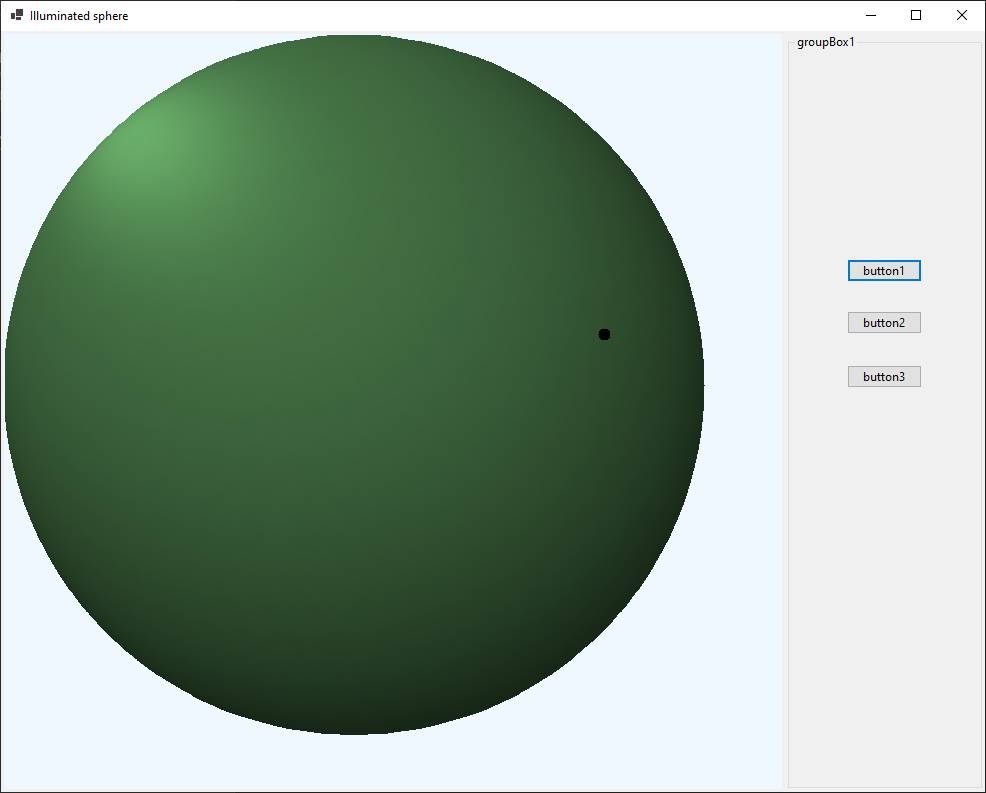Close the Illuminated sphere window
Viewport: 986px width, 793px height.
[x=962, y=15]
